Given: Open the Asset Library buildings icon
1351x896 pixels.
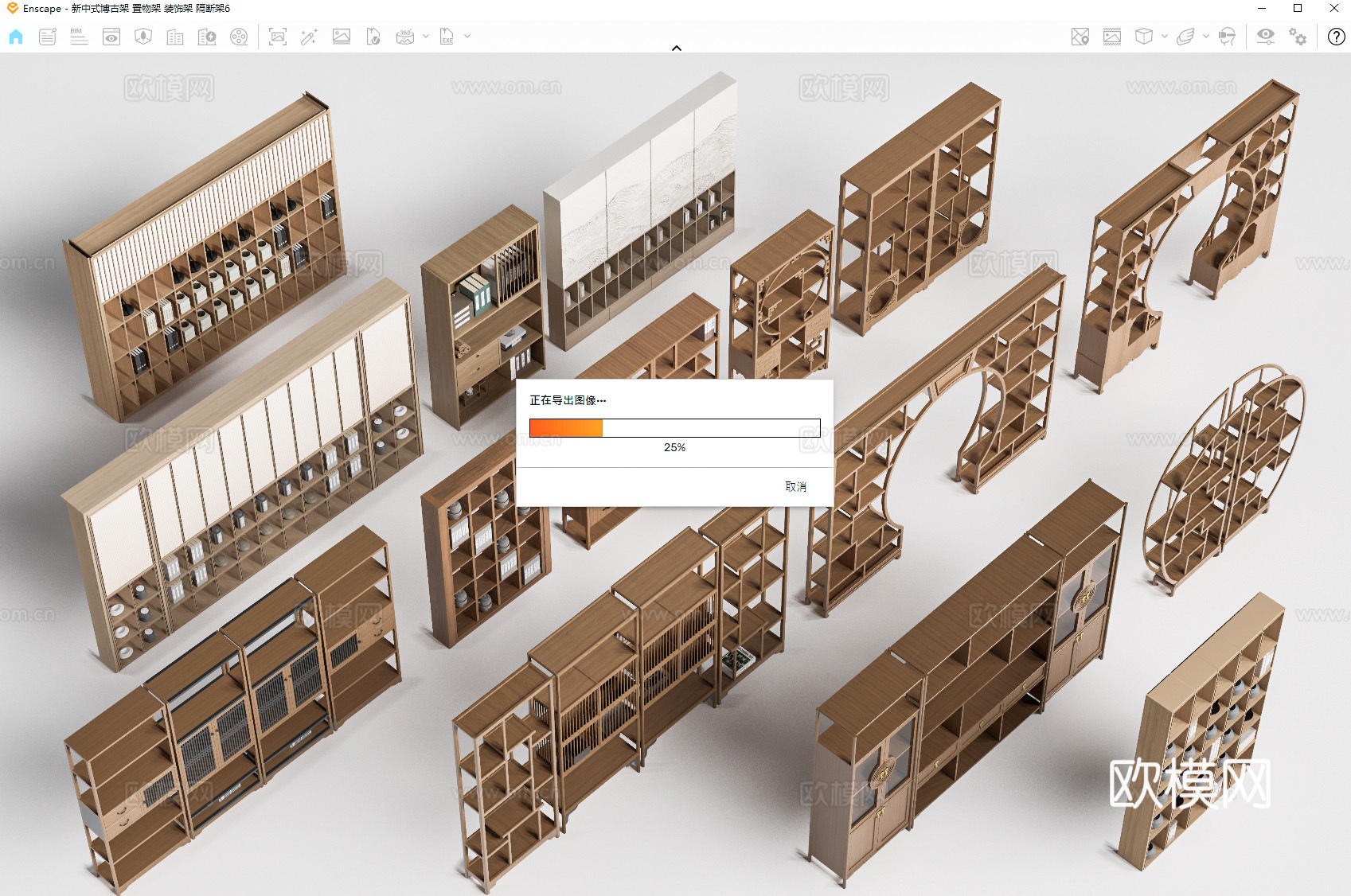Looking at the screenshot, I should point(175,37).
